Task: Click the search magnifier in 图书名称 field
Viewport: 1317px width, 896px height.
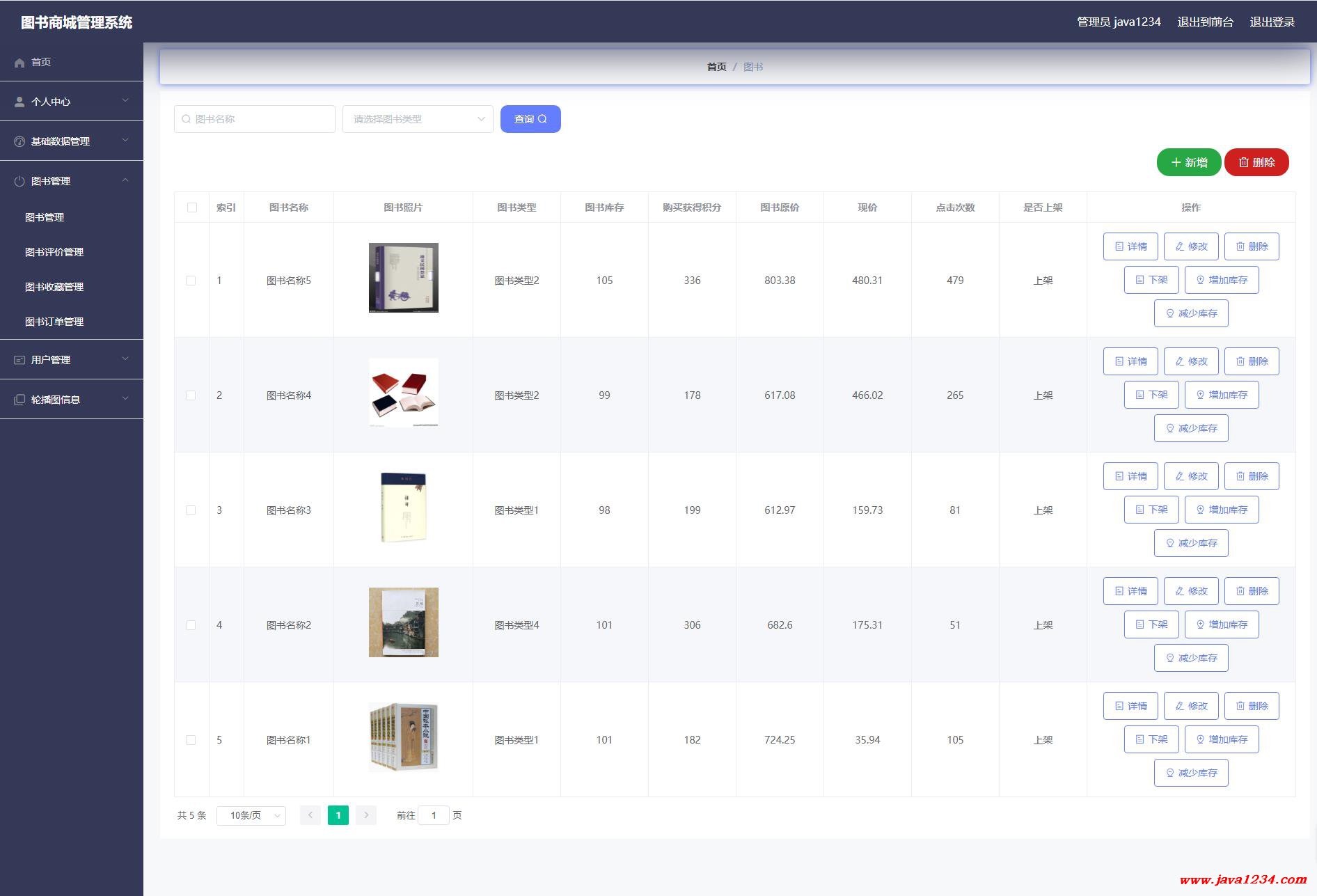Action: [x=186, y=119]
